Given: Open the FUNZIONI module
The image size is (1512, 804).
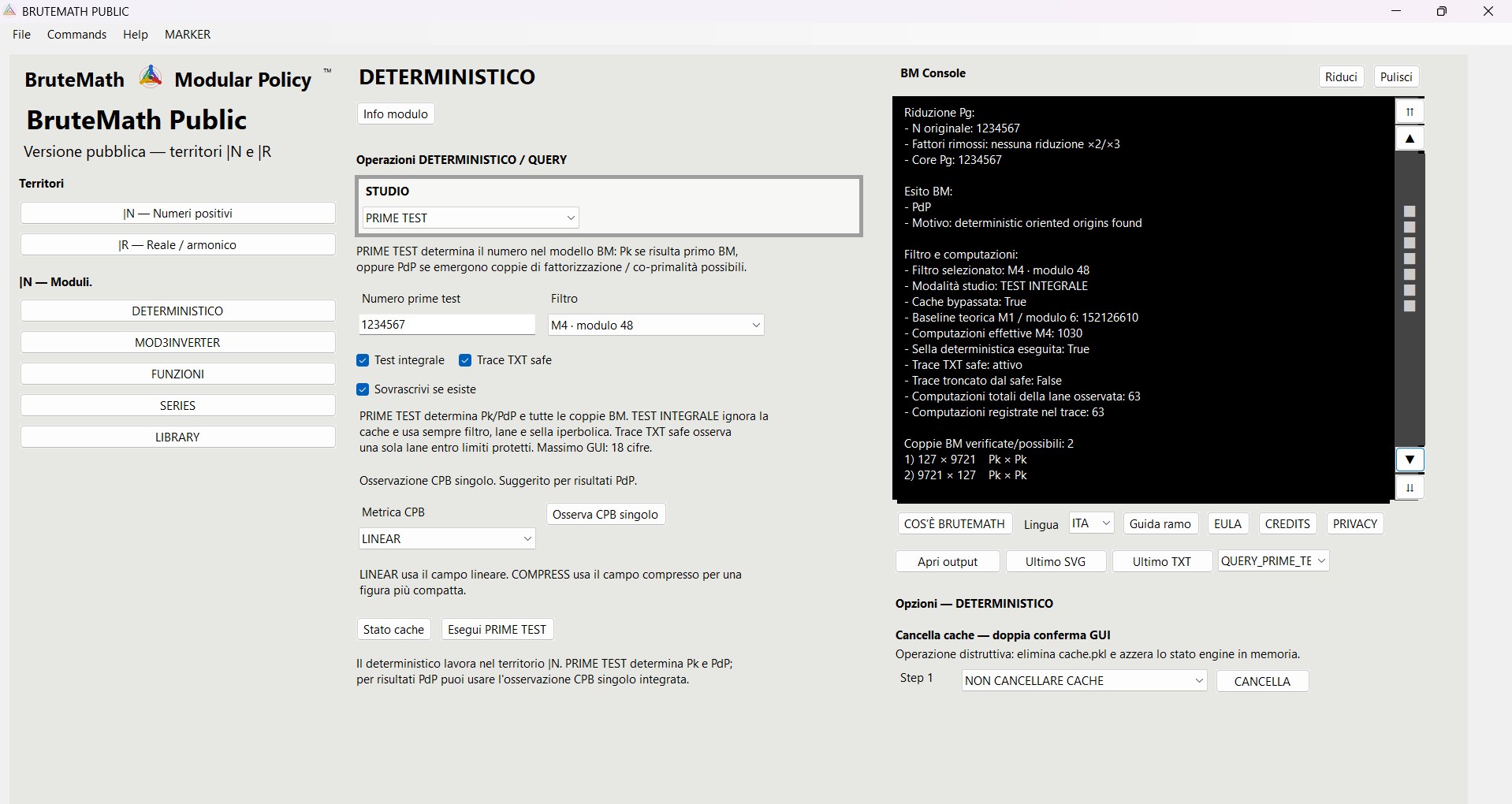Looking at the screenshot, I should click(x=177, y=374).
